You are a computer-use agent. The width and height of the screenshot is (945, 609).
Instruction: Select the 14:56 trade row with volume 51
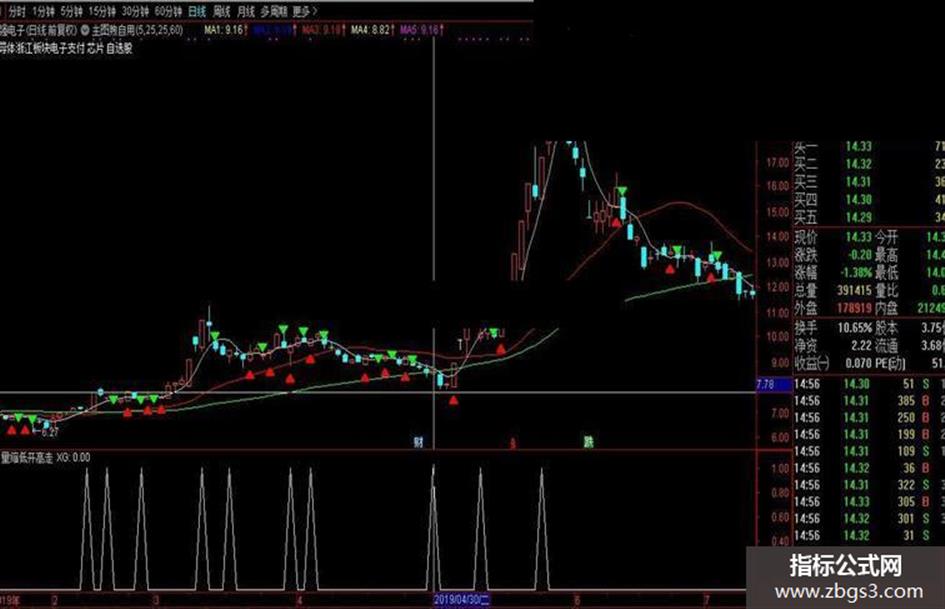(x=868, y=383)
